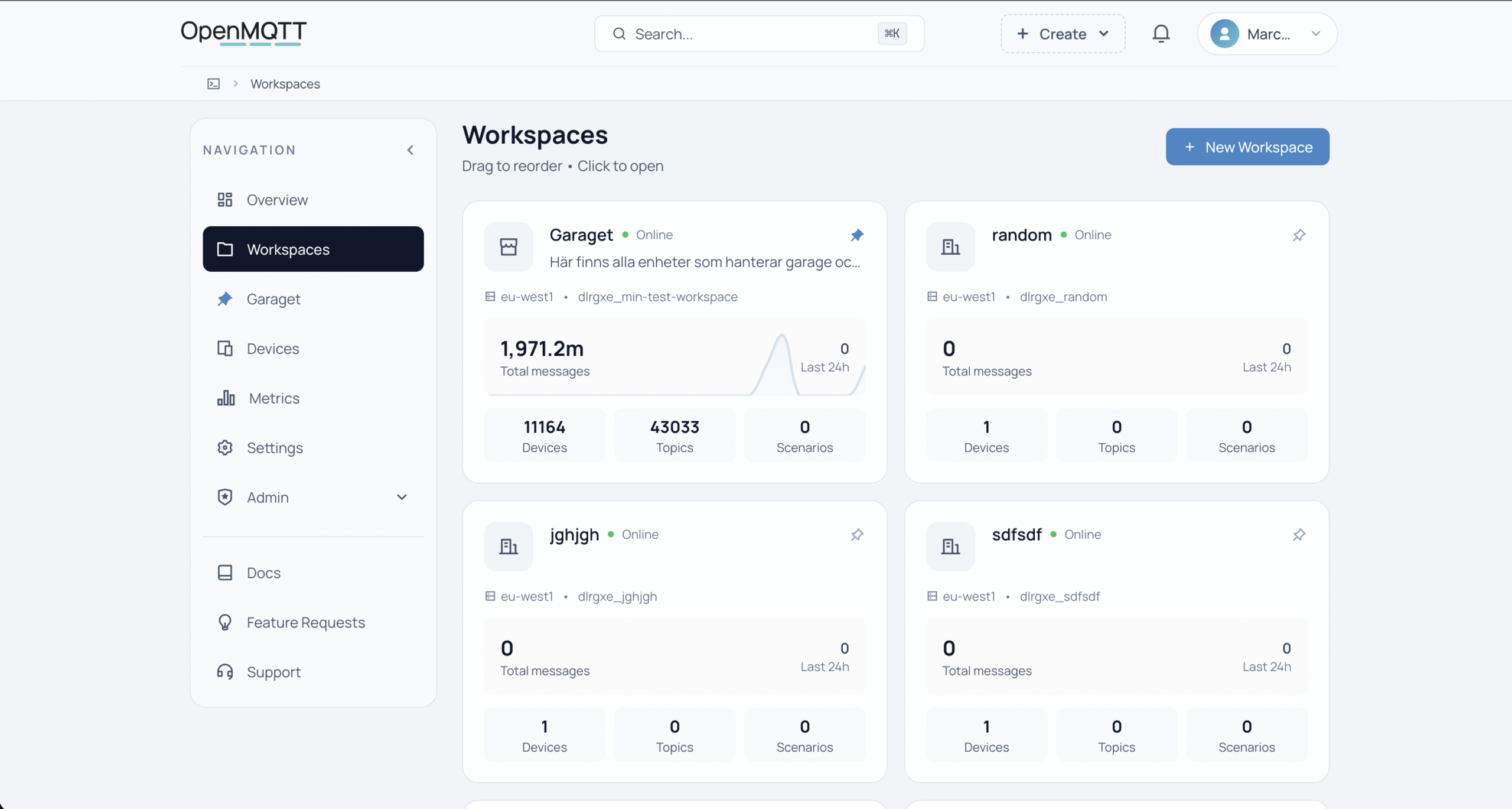Click the terminal icon in breadcrumb

point(213,84)
